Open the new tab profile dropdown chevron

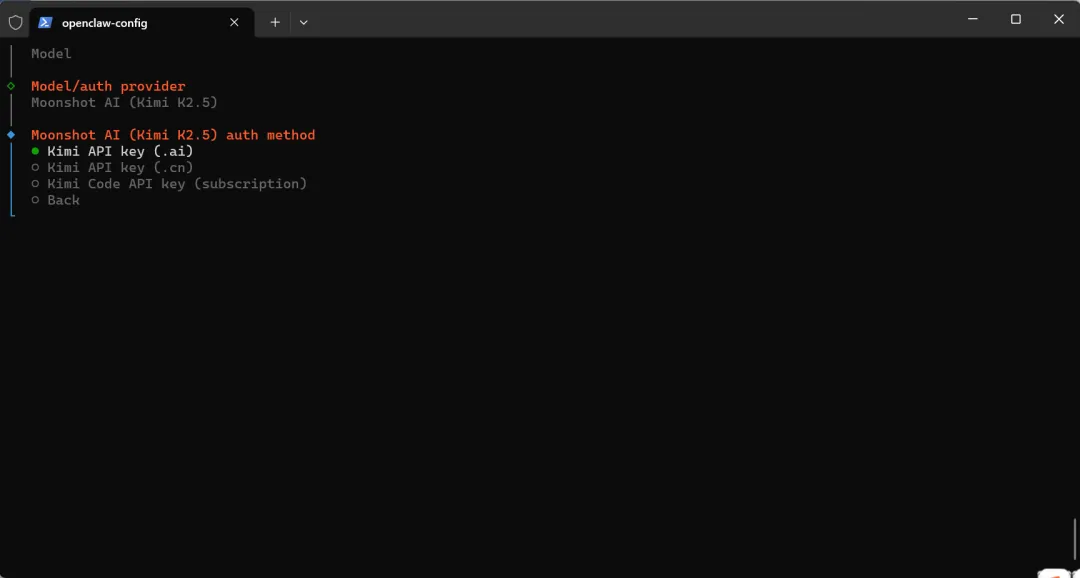click(304, 22)
